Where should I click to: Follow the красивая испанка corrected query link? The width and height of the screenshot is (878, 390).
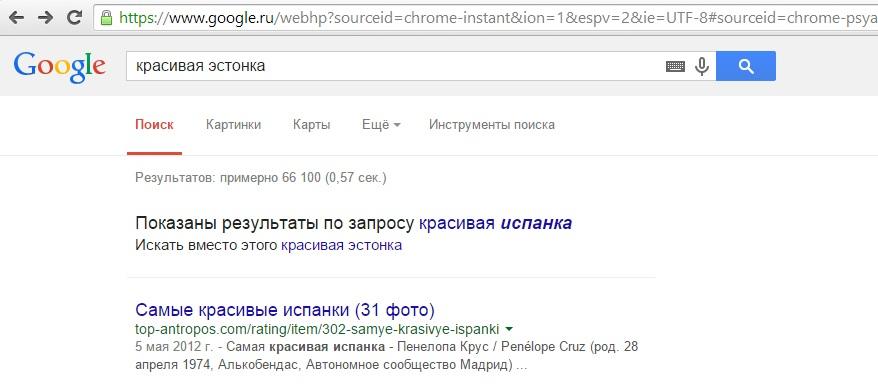pyautogui.click(x=496, y=224)
